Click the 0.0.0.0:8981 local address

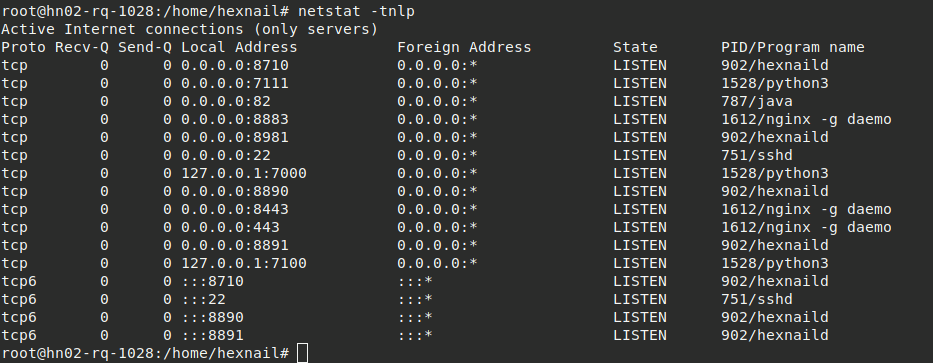[235, 137]
